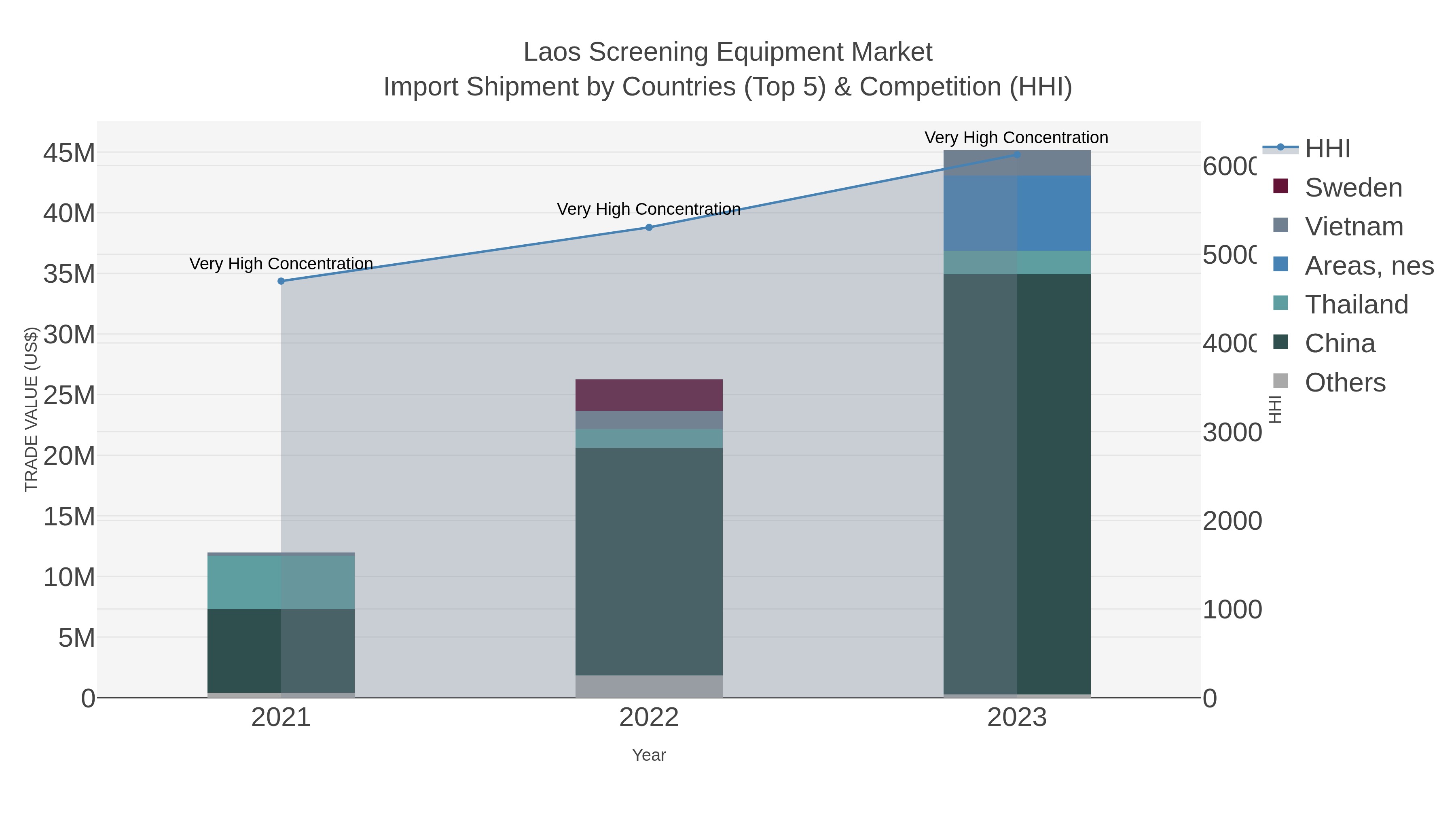Click the 'Laos Screening Equipment Market' title
The width and height of the screenshot is (1456, 819).
(728, 52)
